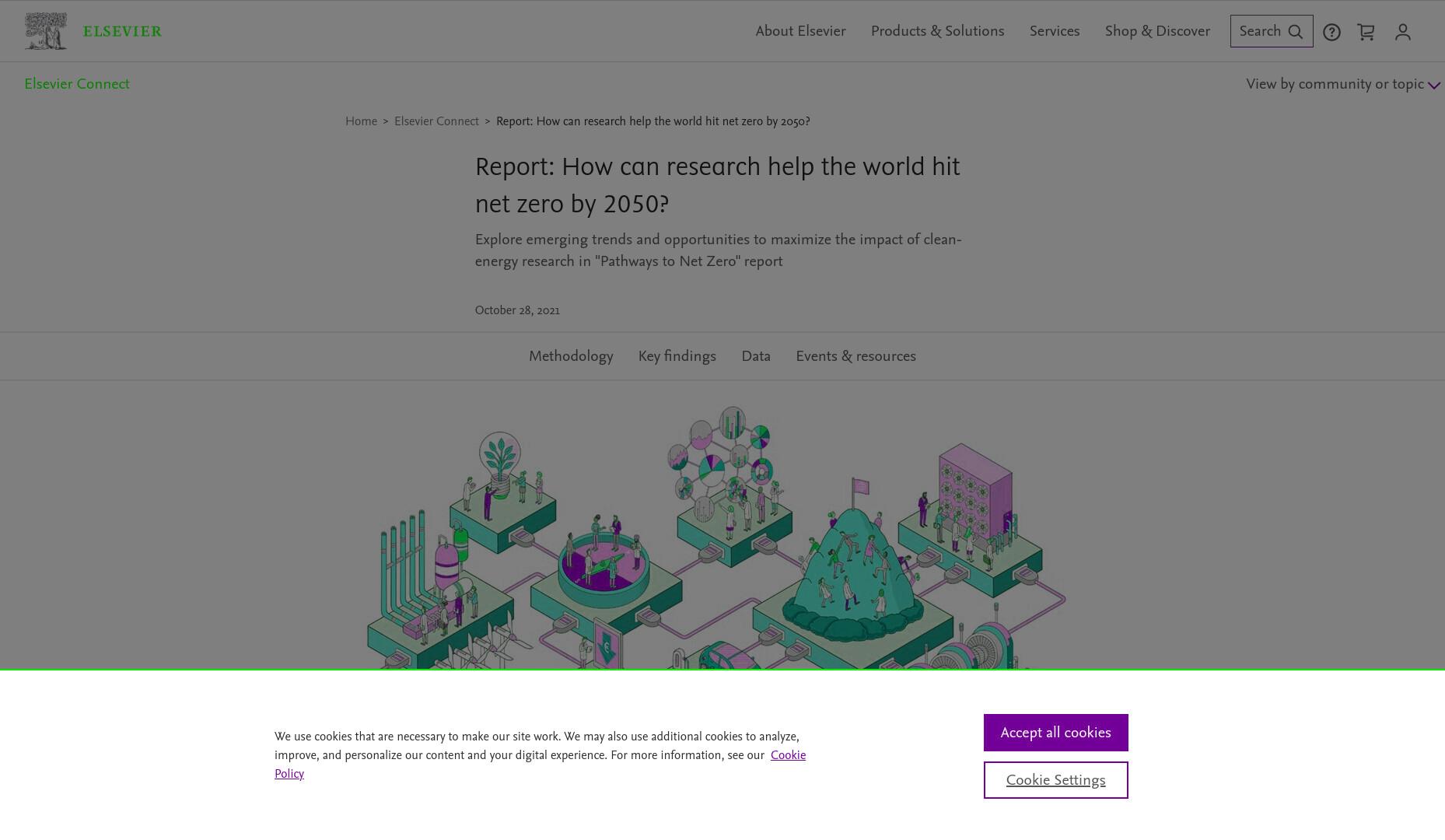Open the shopping cart icon

point(1366,32)
